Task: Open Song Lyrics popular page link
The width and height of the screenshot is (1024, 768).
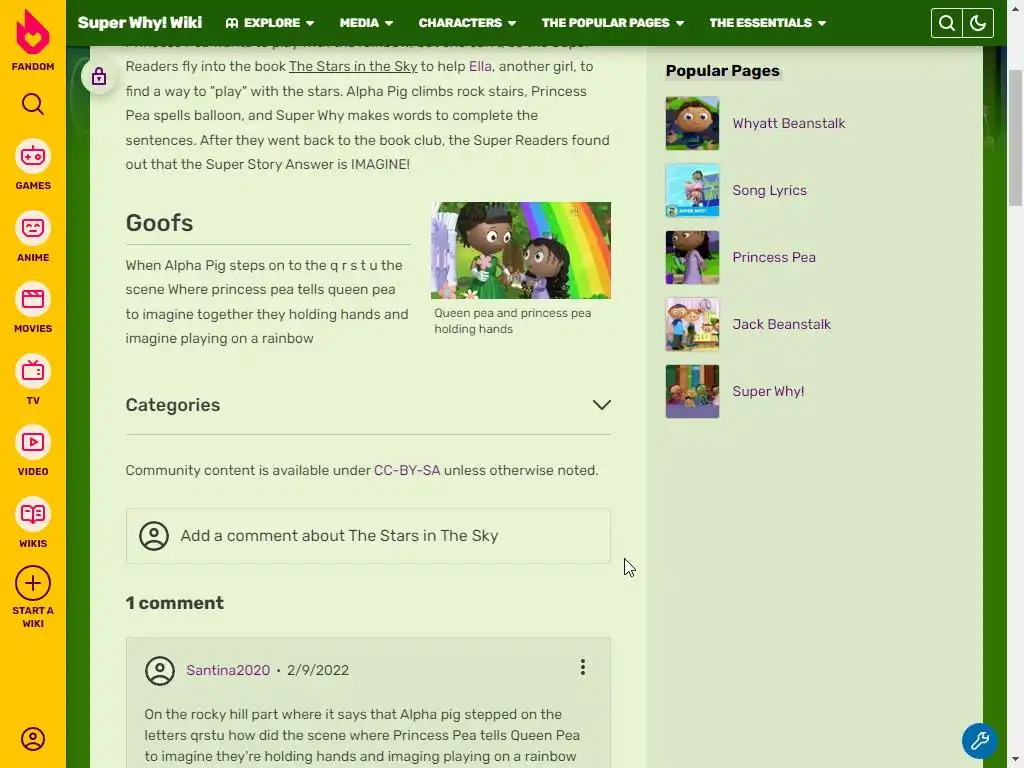Action: click(x=769, y=191)
